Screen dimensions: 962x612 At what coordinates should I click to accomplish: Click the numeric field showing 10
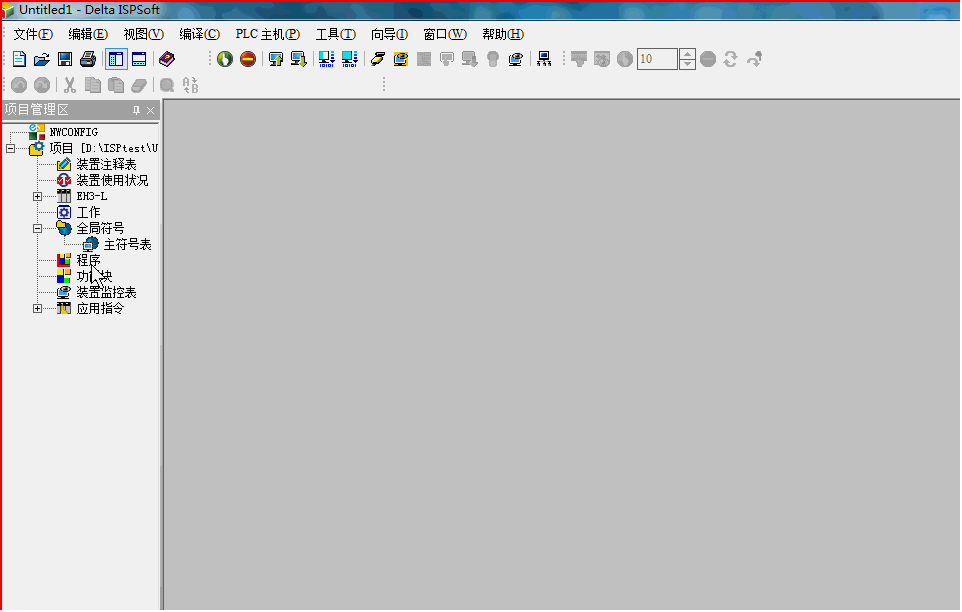[x=656, y=59]
